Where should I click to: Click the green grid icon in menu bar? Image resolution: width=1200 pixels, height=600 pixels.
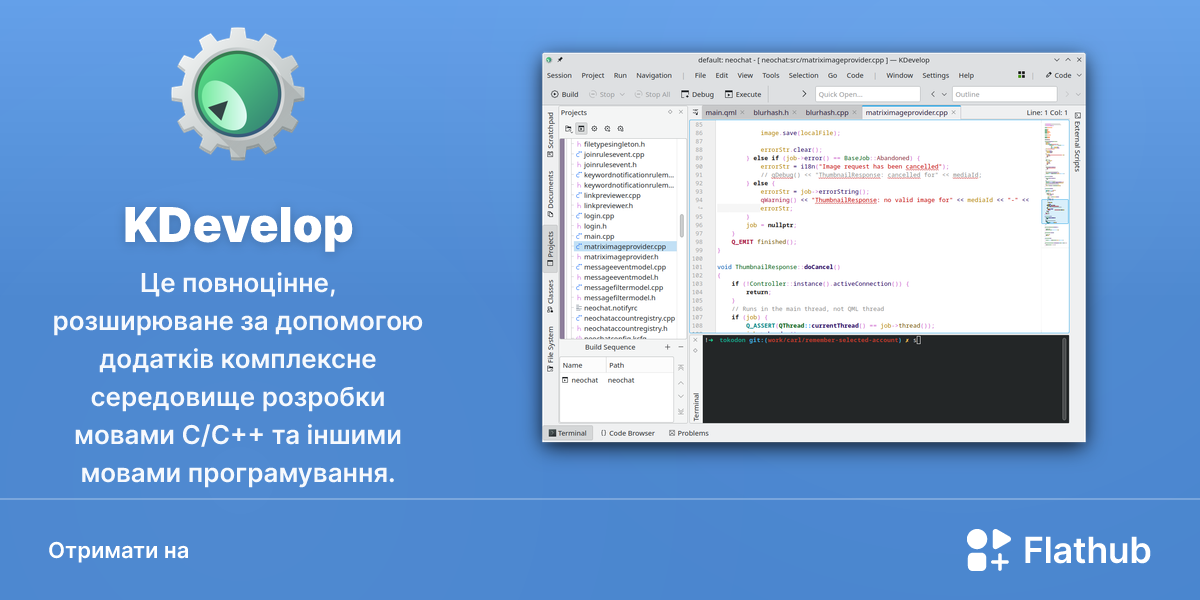pyautogui.click(x=1021, y=75)
